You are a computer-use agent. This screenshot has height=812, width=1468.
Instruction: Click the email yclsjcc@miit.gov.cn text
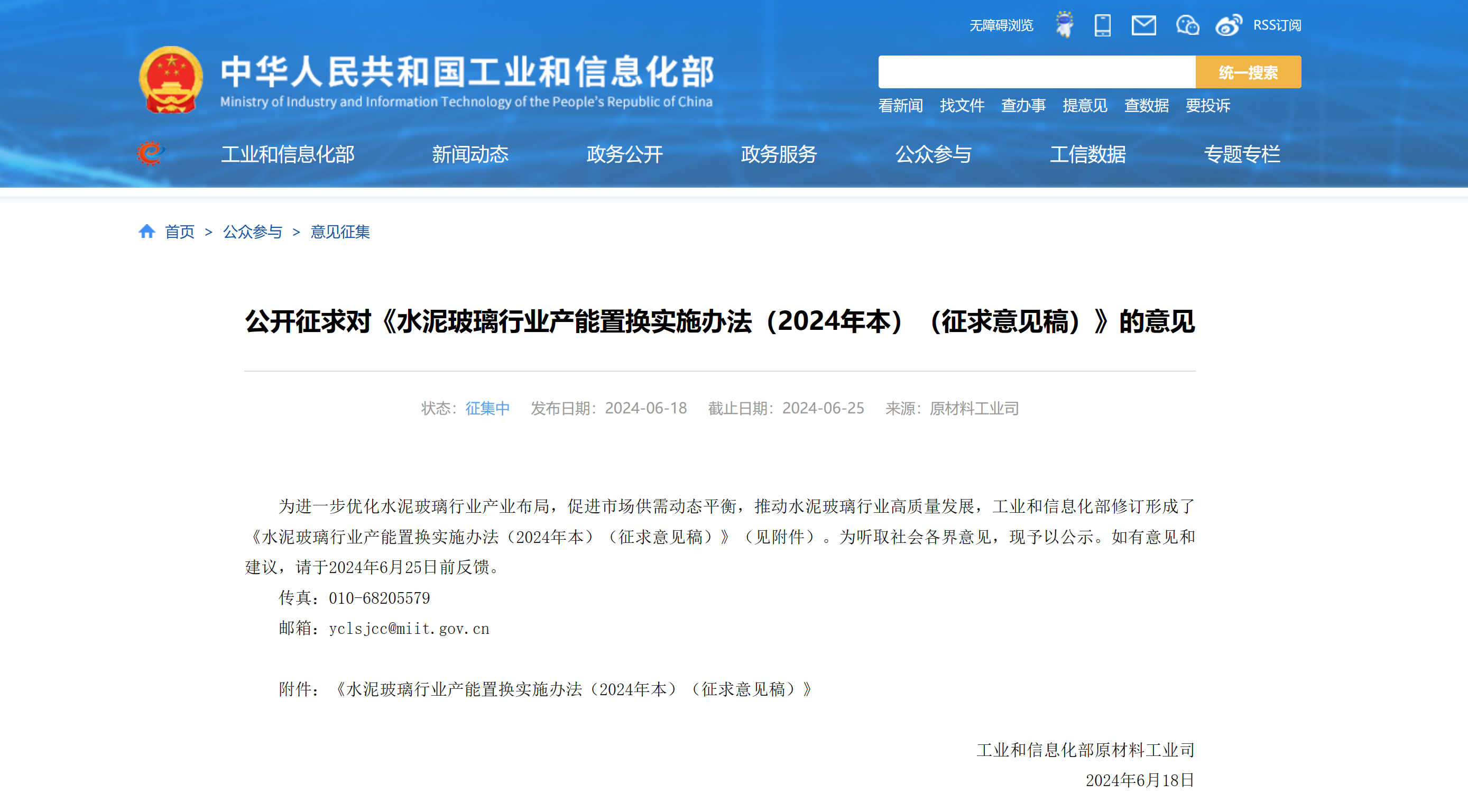click(409, 628)
